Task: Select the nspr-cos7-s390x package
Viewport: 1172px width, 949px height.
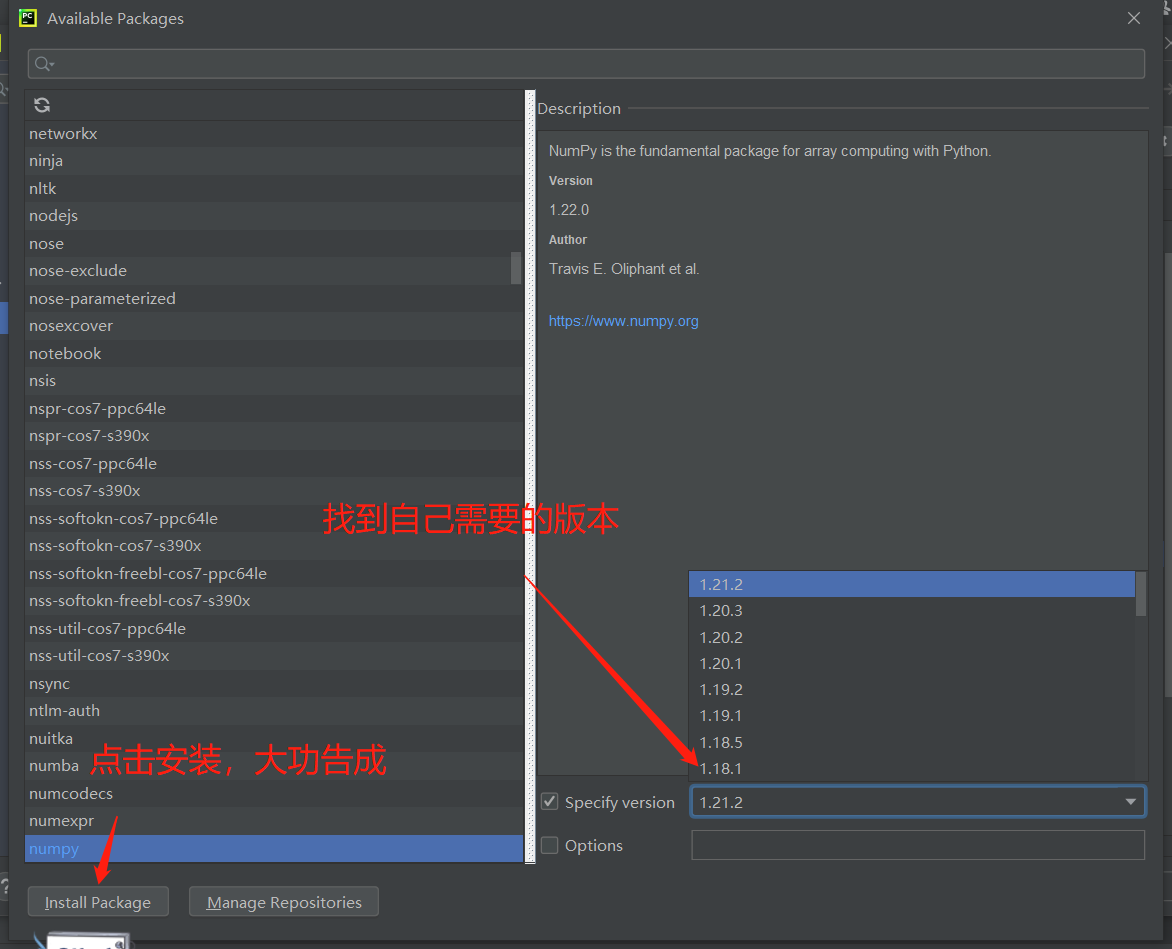Action: coord(274,436)
